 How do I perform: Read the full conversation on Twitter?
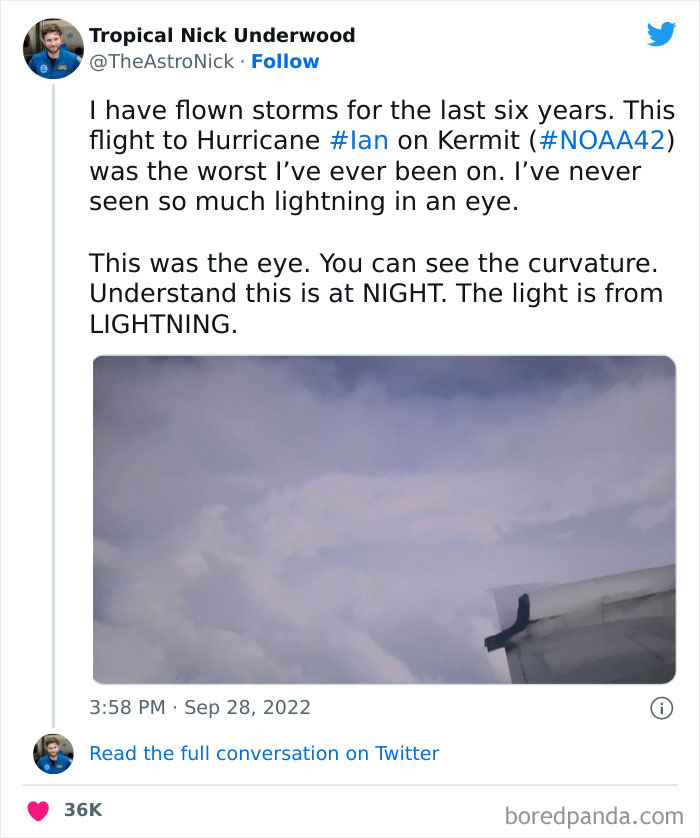pos(264,753)
